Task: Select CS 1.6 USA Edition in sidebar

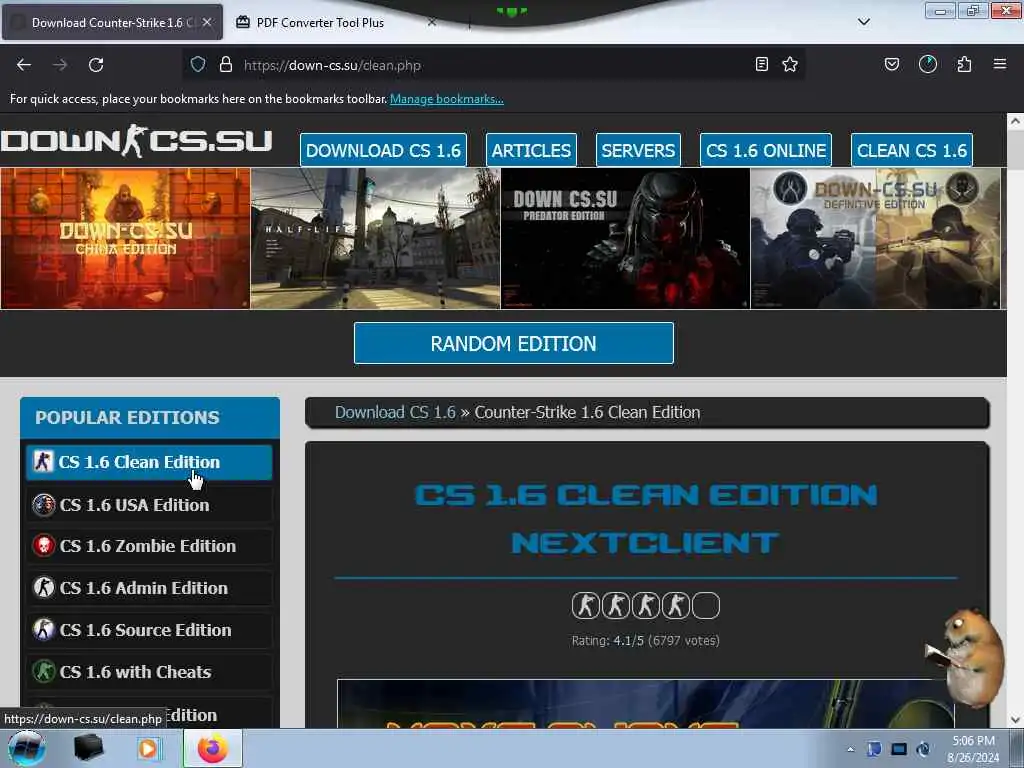Action: 149,505
